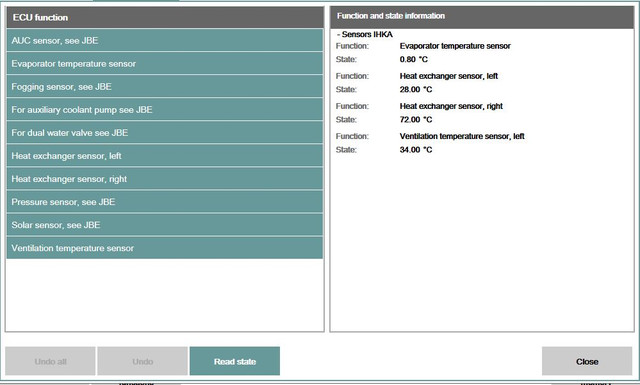
Task: Click Evaporator temperature sensor in state panel
Action: (455, 46)
